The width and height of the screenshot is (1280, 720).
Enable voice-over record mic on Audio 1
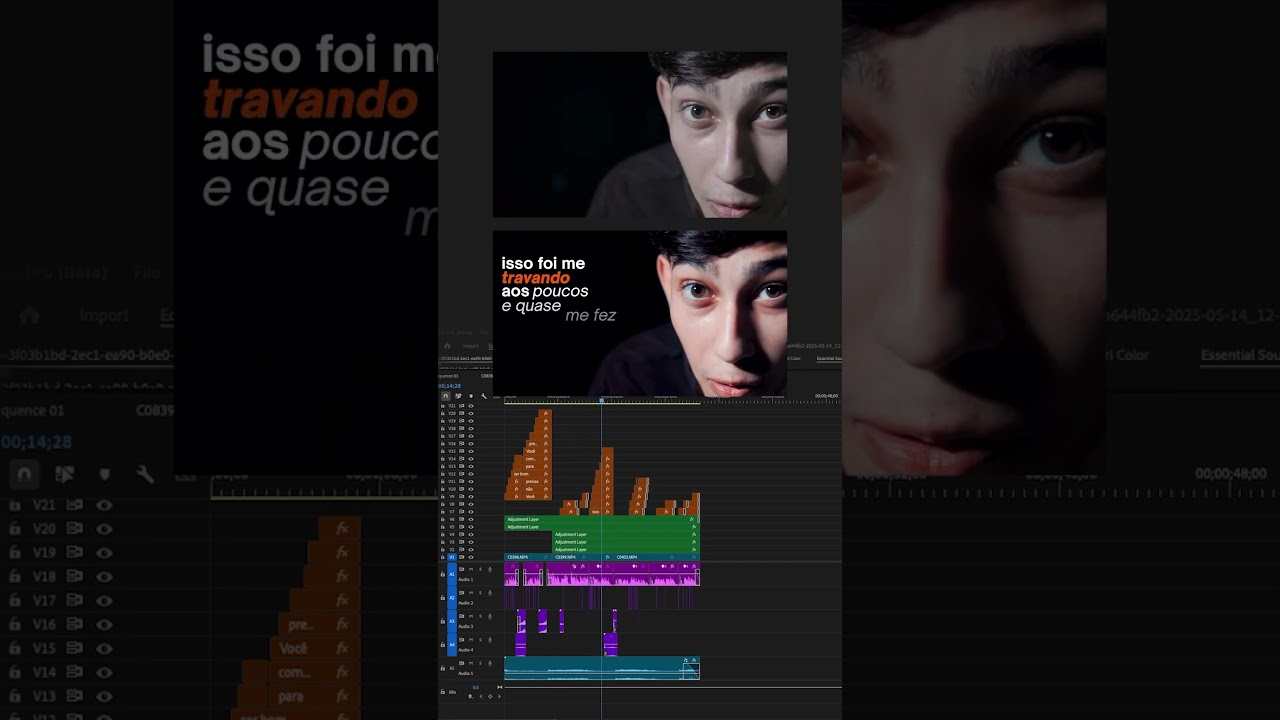pos(490,569)
